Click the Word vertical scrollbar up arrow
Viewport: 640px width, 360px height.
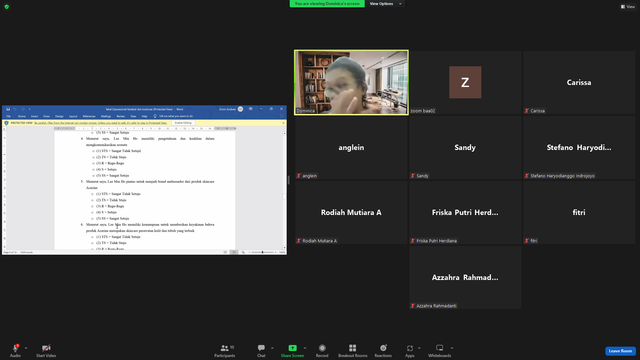[284, 133]
